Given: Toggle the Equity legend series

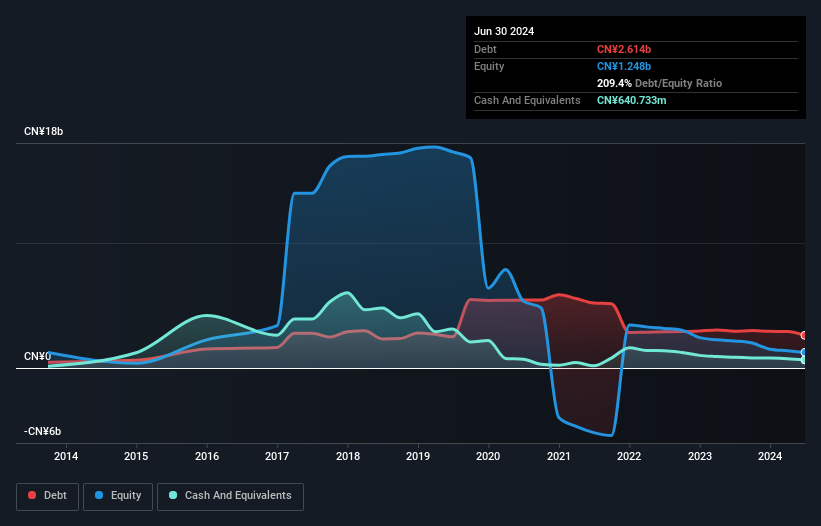Looking at the screenshot, I should point(118,495).
